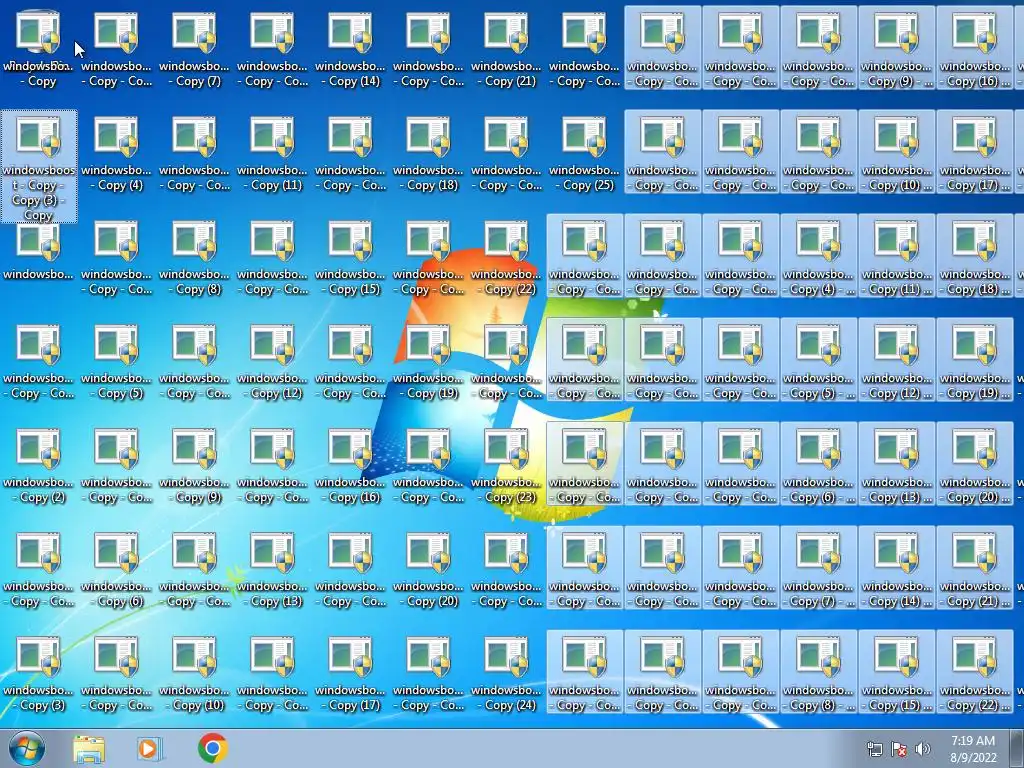Select unhighlighted icon ending 'Copy (19)'

(428, 362)
